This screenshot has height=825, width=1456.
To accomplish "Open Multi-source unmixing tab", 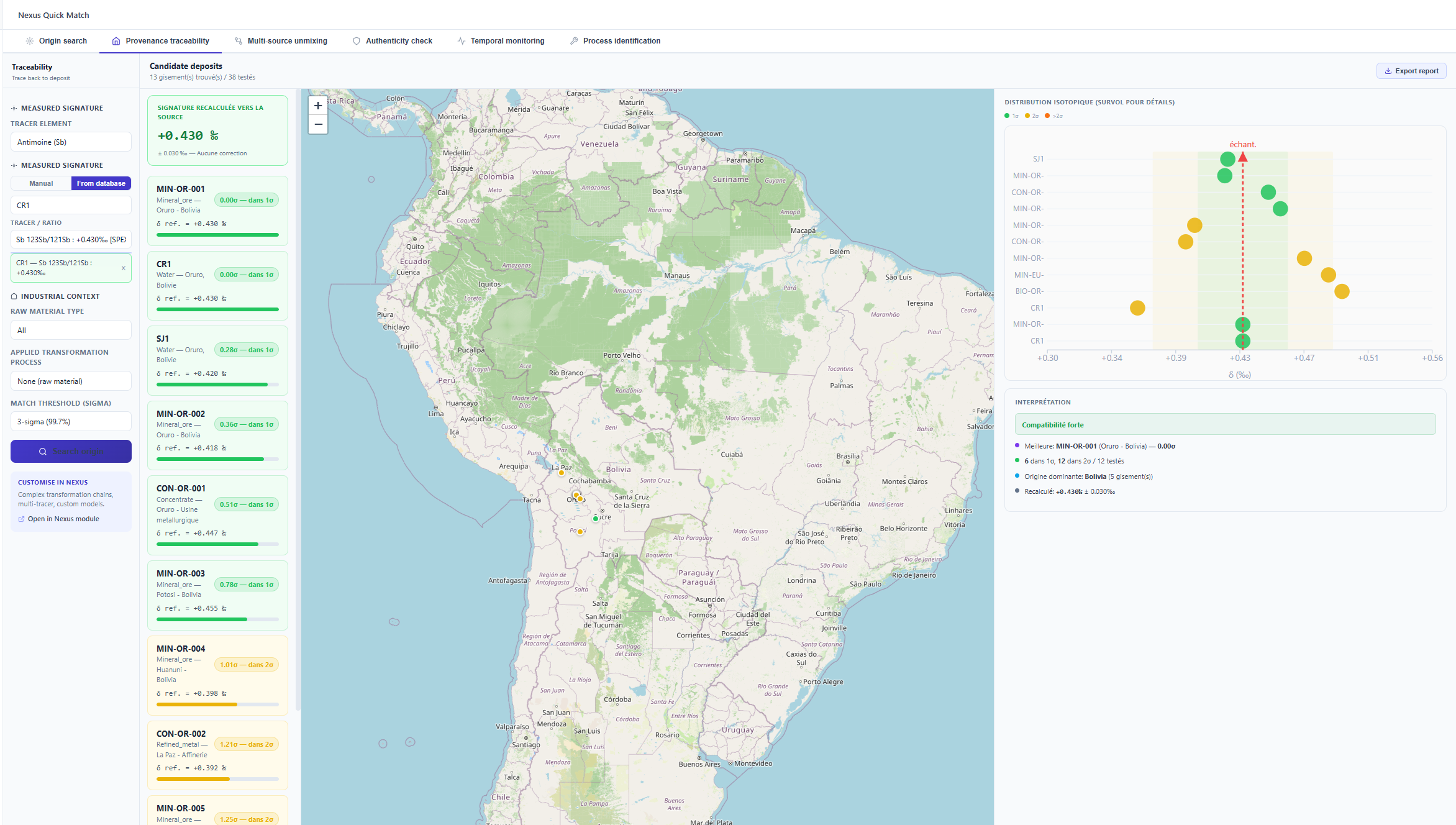I will click(x=281, y=41).
